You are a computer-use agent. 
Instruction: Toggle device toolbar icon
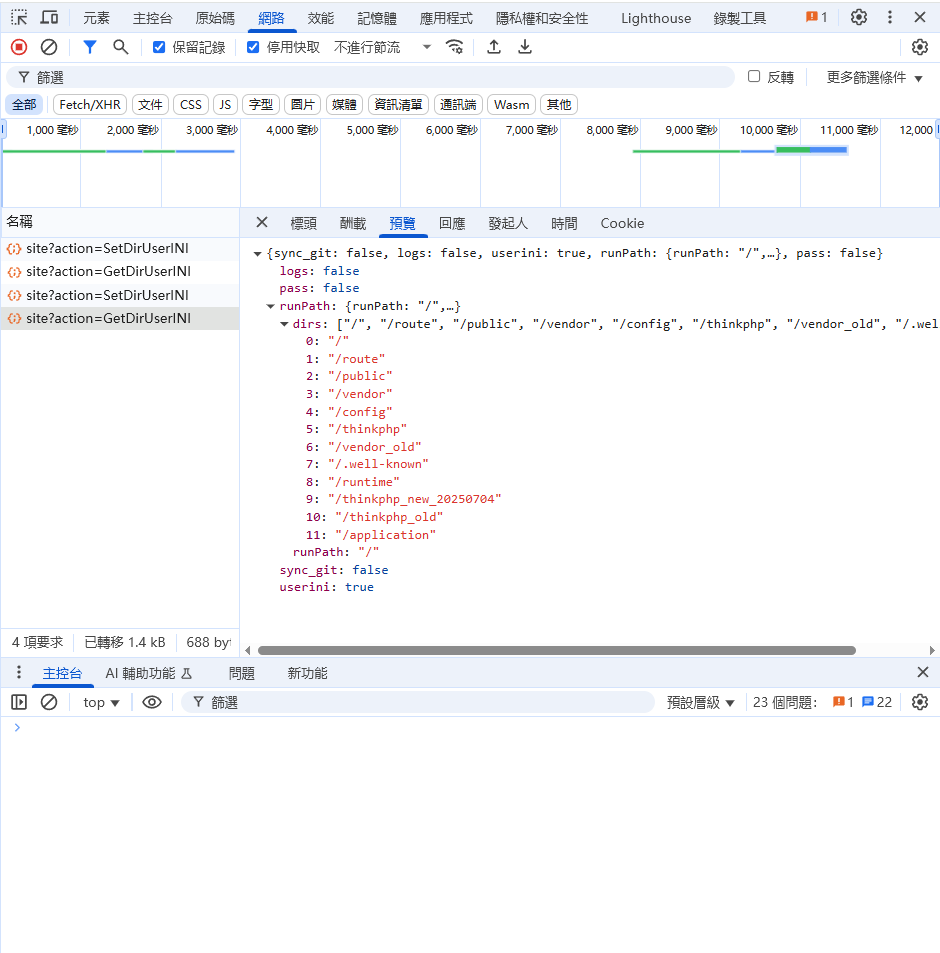pos(49,18)
